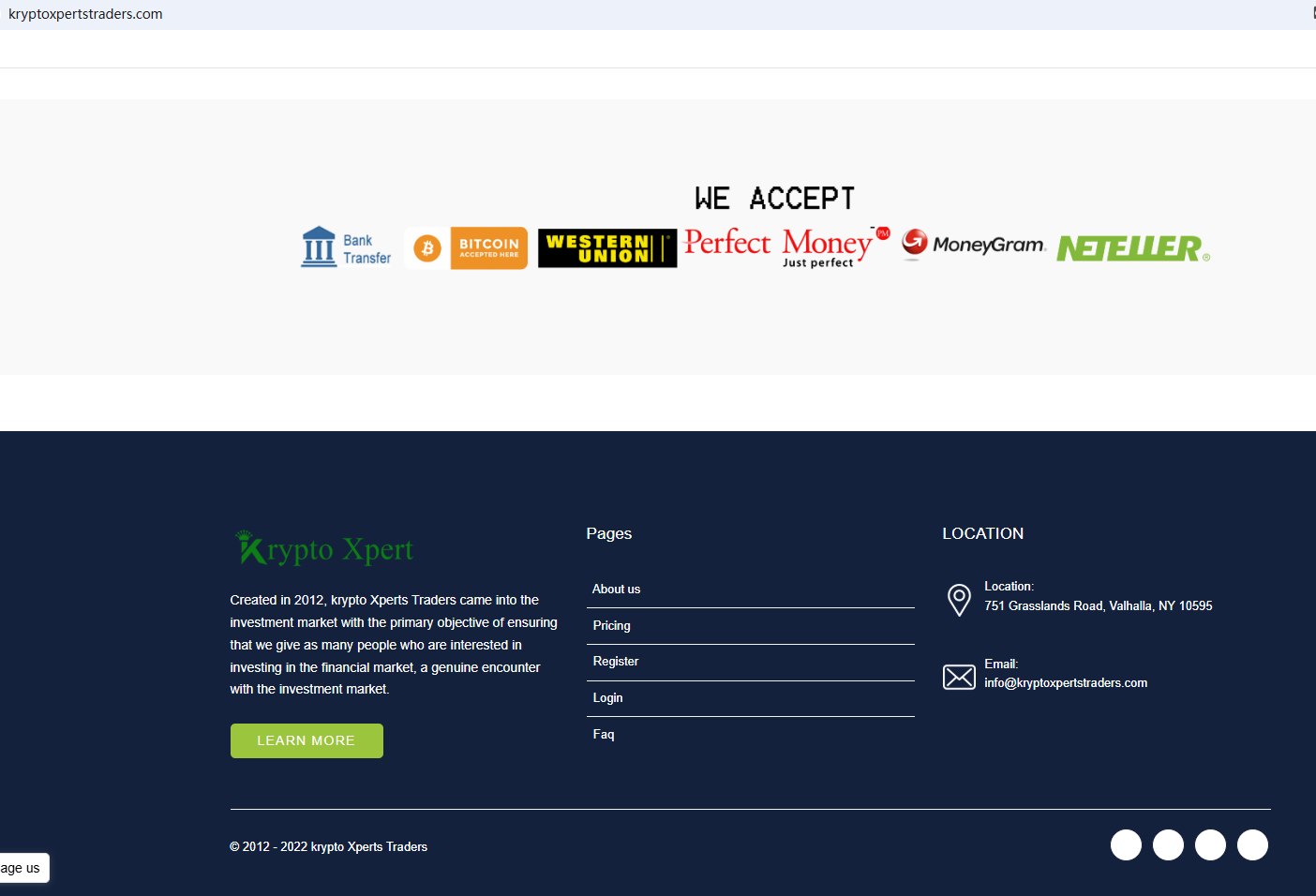This screenshot has width=1316, height=896.
Task: Click the location pin icon
Action: 959,600
